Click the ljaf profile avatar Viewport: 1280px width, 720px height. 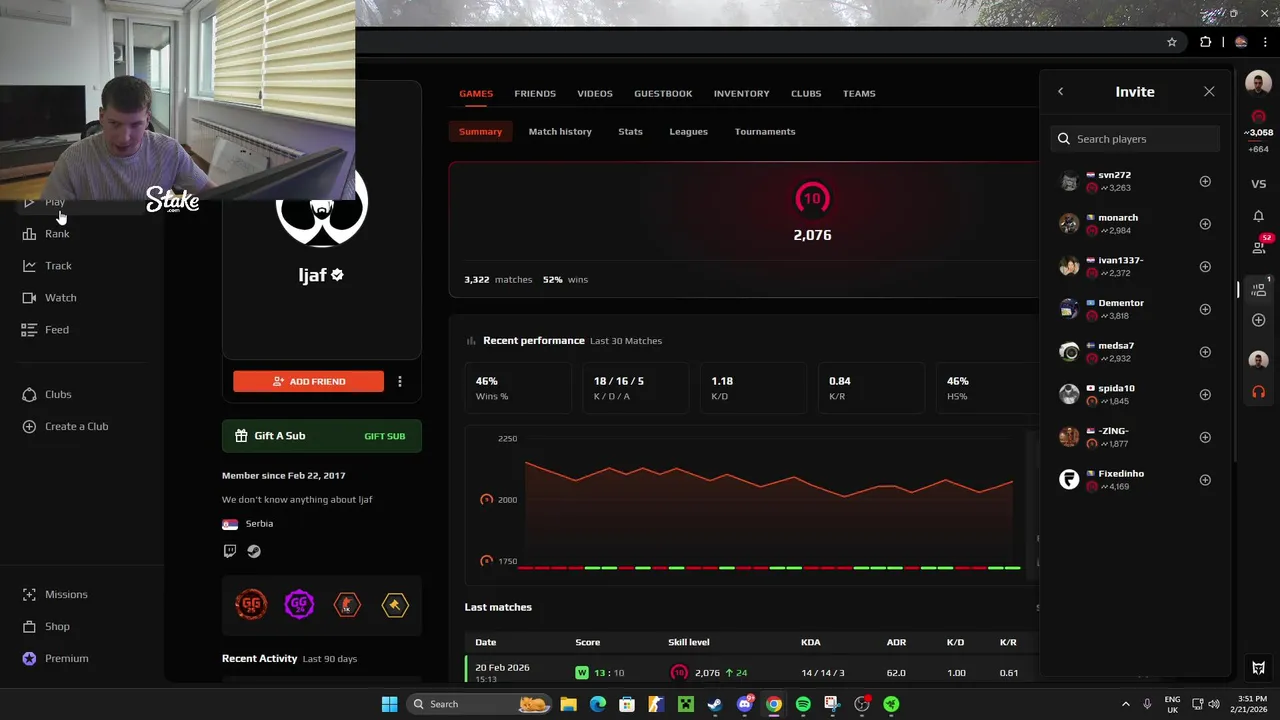coord(322,205)
